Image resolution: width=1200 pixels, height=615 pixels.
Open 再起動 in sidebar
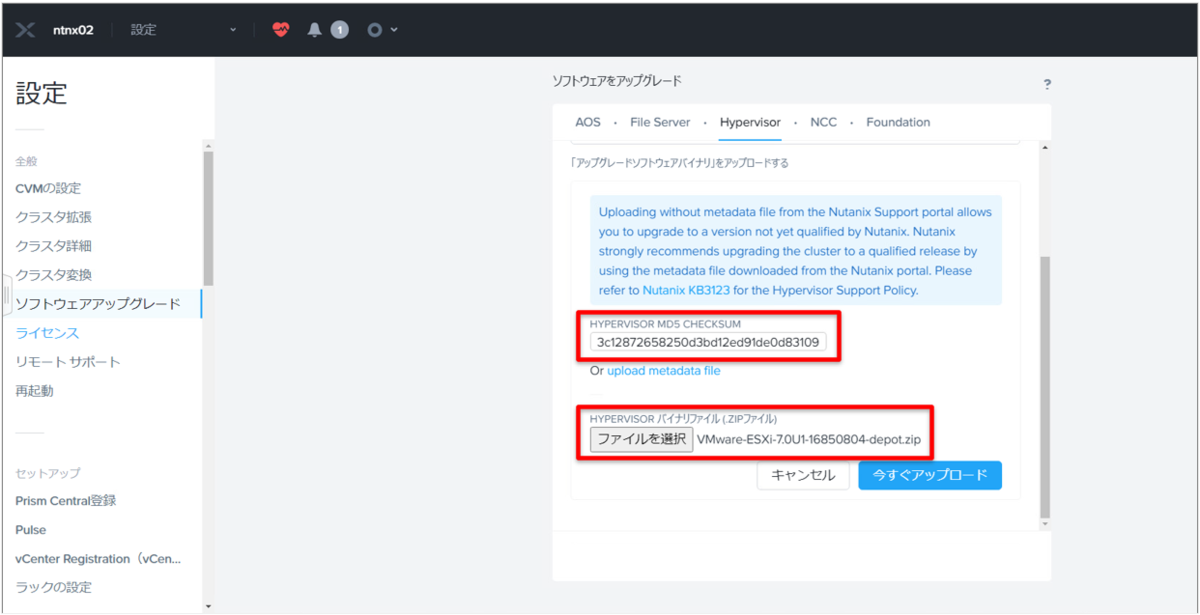(34, 391)
